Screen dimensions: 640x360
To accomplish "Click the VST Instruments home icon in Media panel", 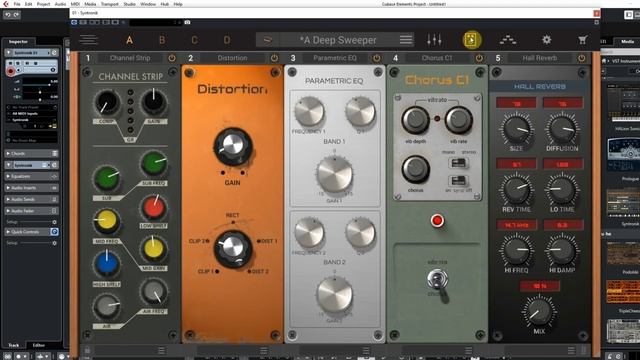I will [604, 61].
